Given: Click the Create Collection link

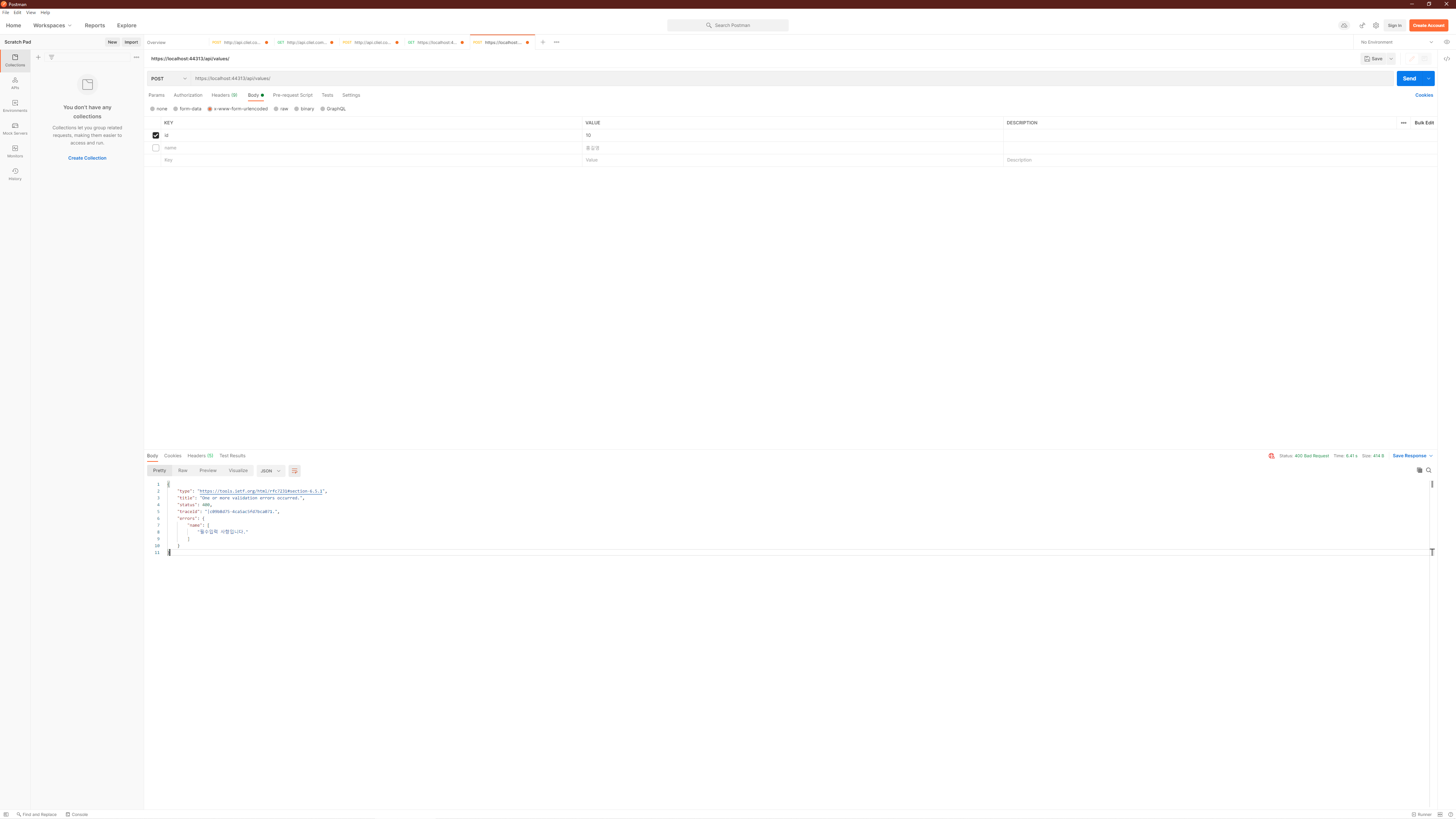Looking at the screenshot, I should click(87, 158).
